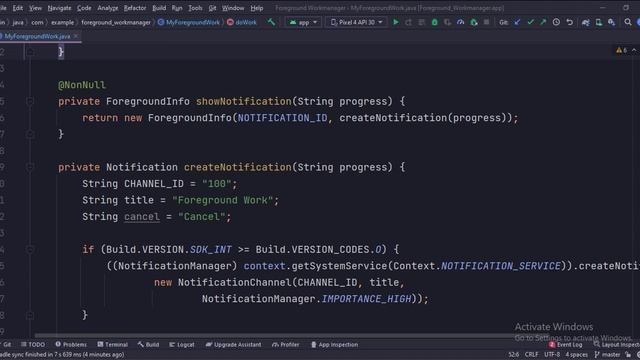
Task: Click the Attach Debugger icon
Action: (x=473, y=22)
